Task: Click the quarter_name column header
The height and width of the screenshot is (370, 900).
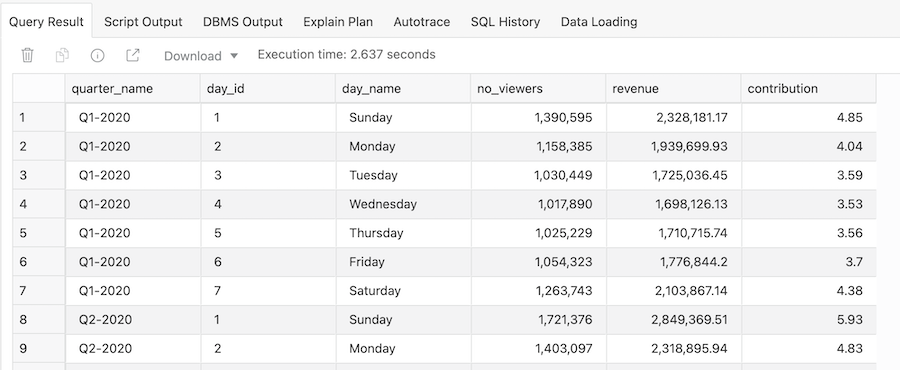Action: click(133, 89)
